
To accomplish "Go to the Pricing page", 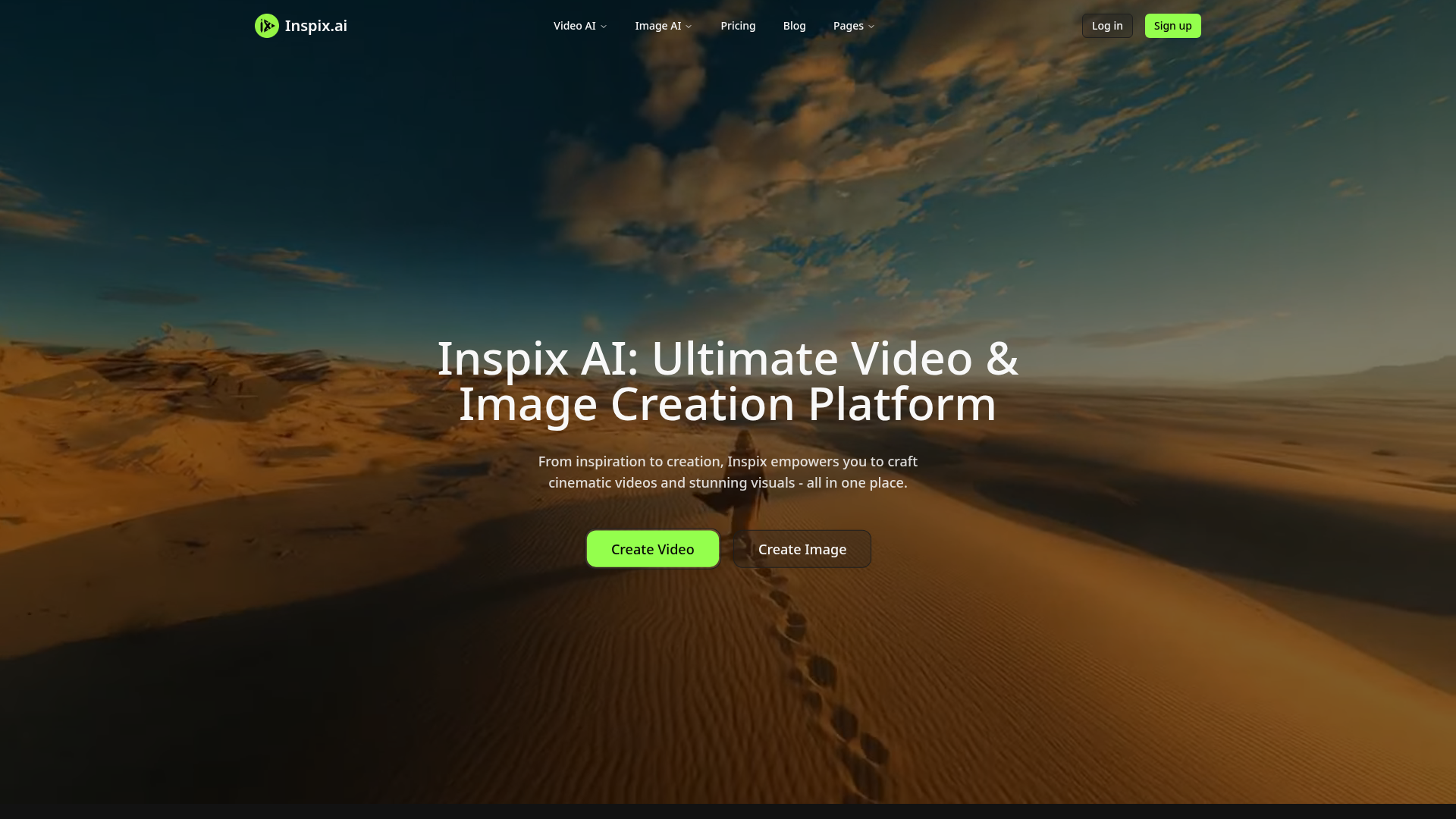I will (x=738, y=26).
